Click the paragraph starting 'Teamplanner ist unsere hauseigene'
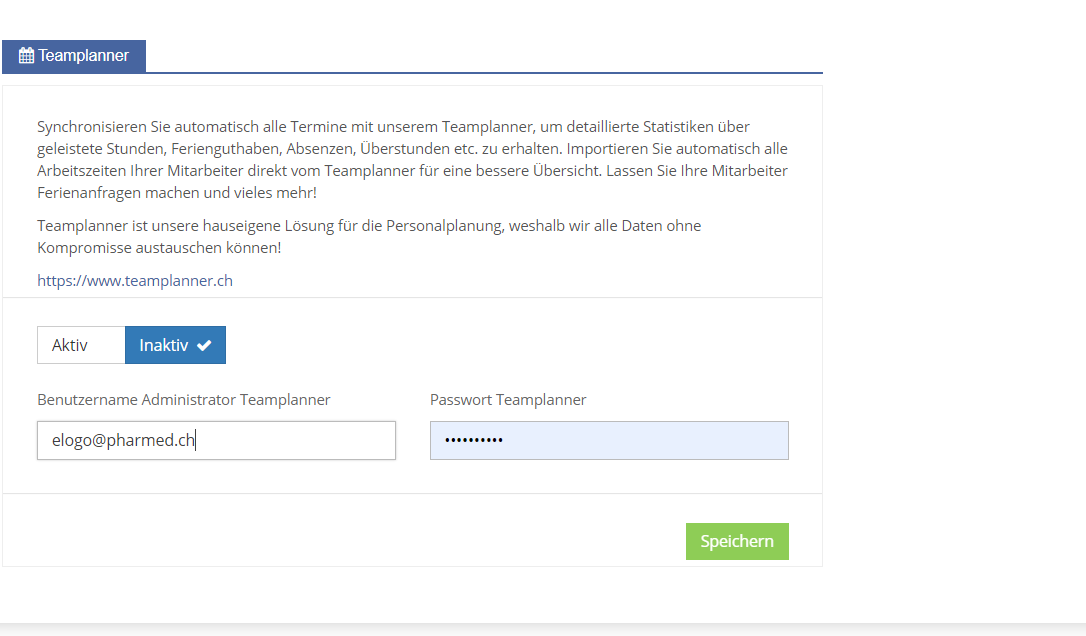This screenshot has width=1086, height=636. coord(369,237)
